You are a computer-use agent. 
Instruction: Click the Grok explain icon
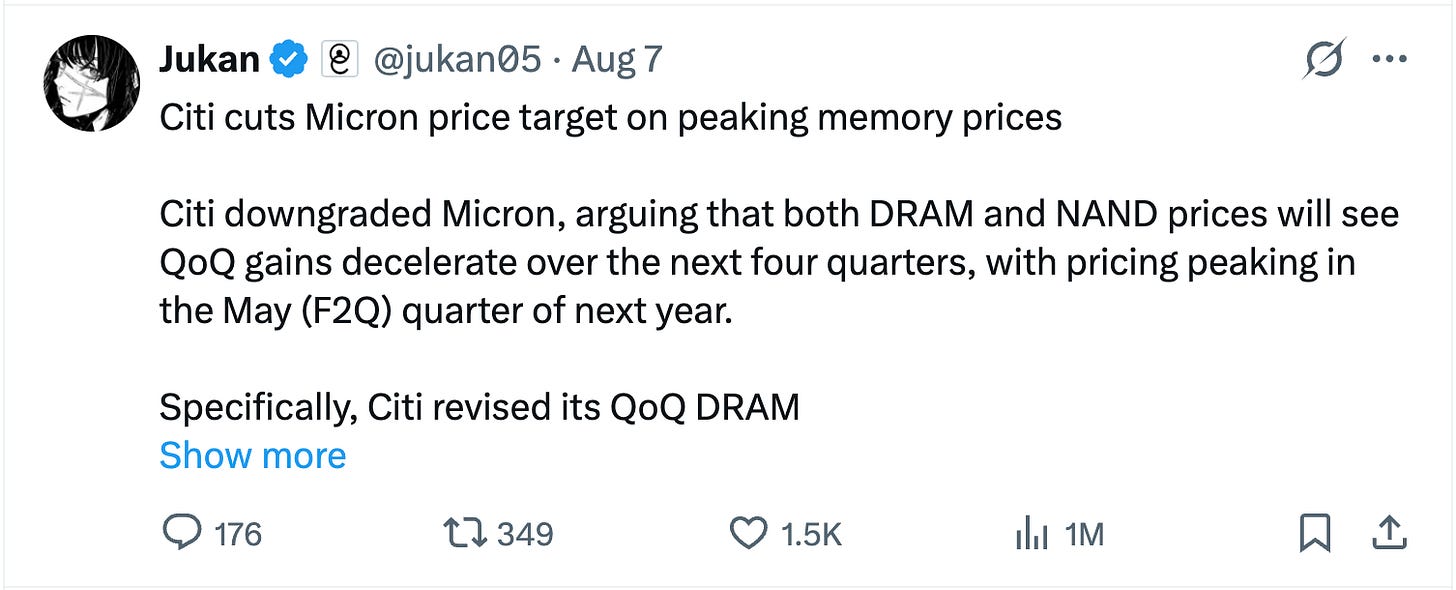(x=1325, y=60)
